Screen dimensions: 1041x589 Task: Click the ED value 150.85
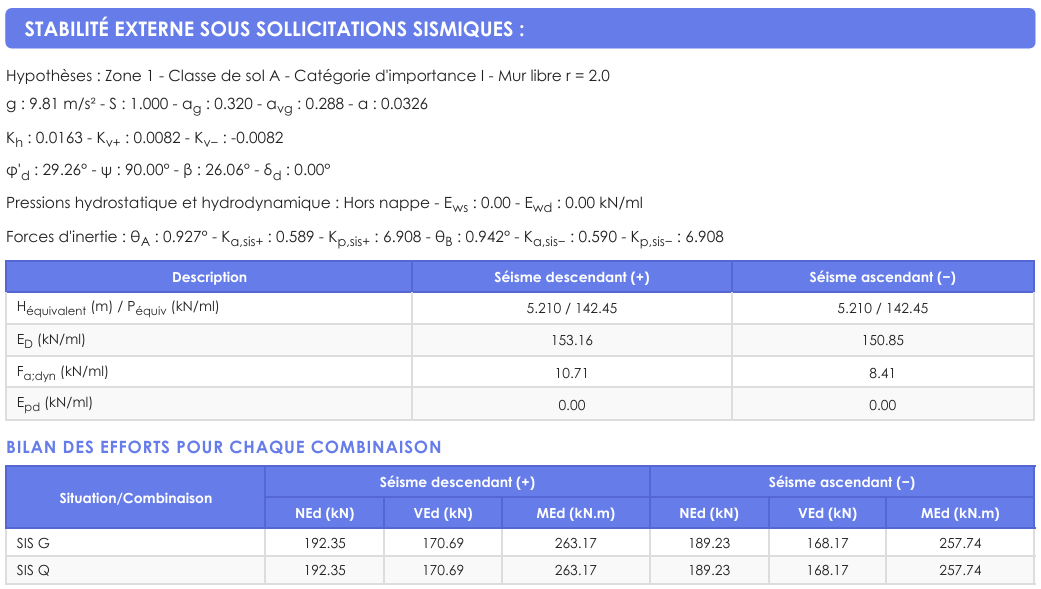pos(882,340)
